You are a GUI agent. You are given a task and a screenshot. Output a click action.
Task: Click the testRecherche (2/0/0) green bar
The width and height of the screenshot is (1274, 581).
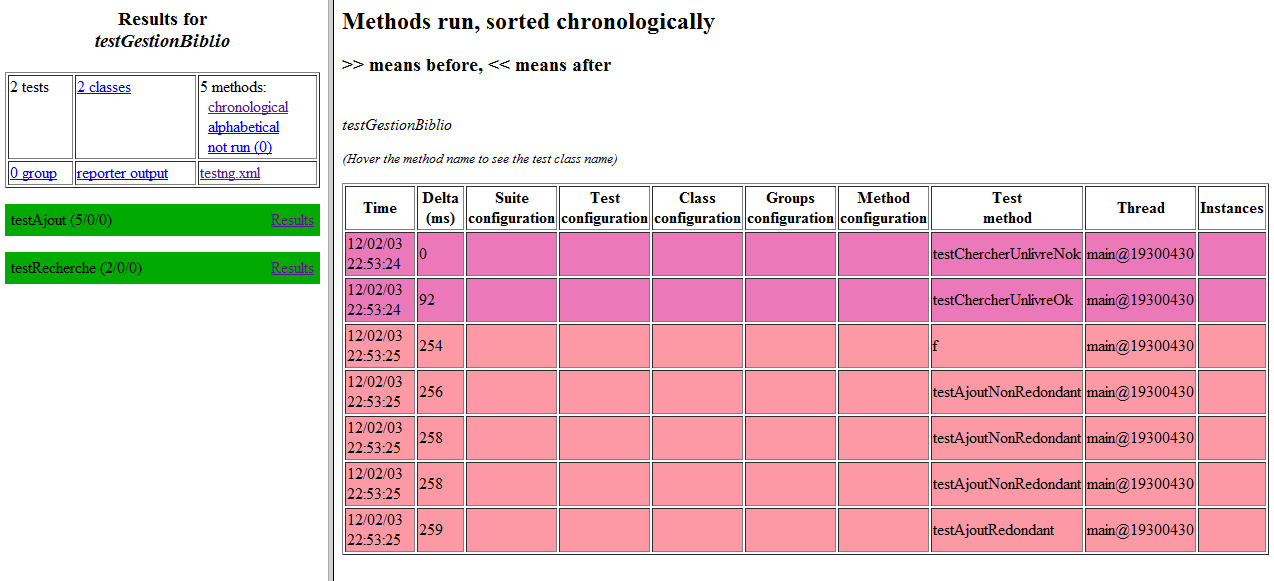point(130,268)
